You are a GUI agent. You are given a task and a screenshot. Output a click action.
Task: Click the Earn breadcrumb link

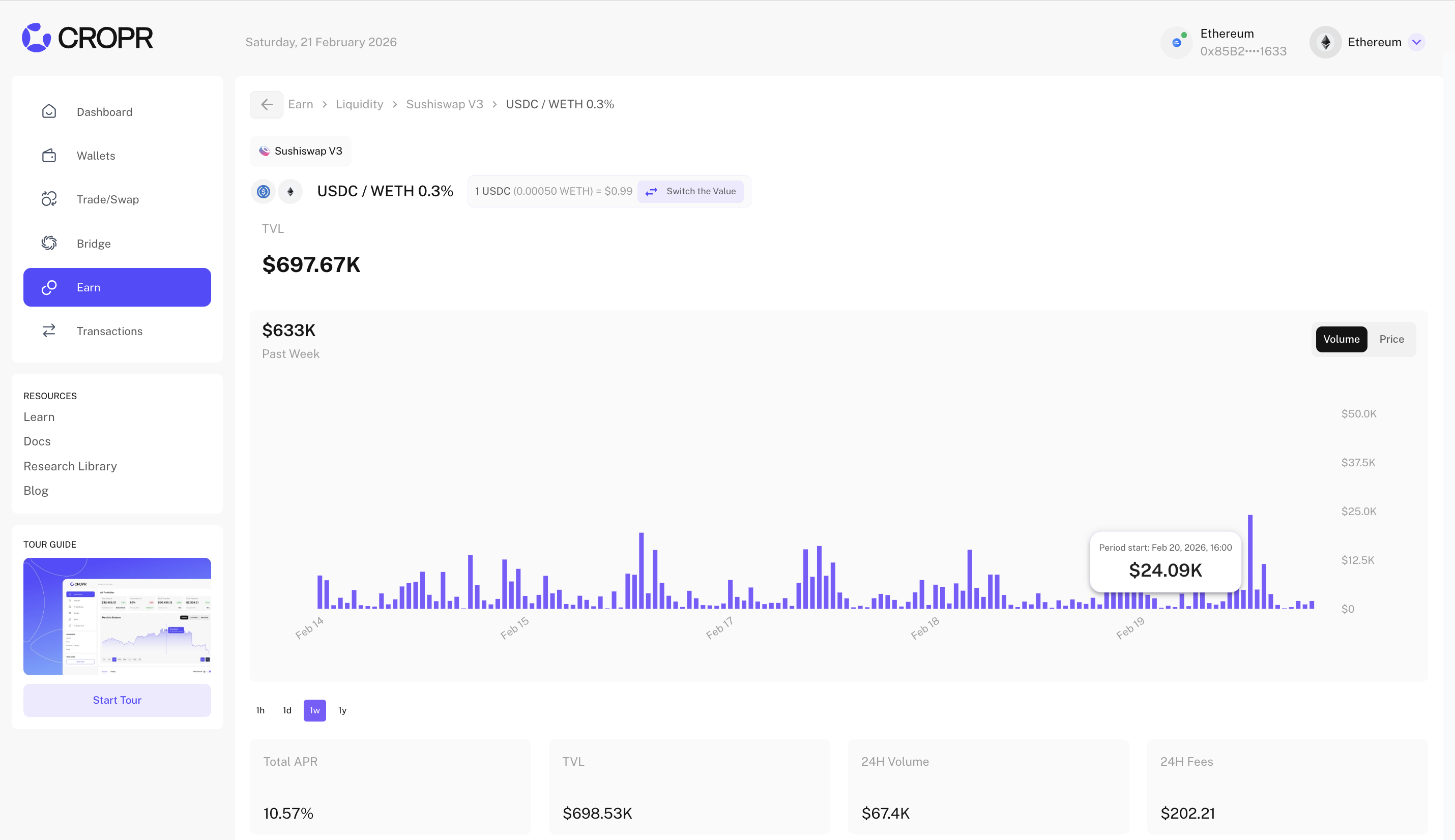tap(301, 104)
